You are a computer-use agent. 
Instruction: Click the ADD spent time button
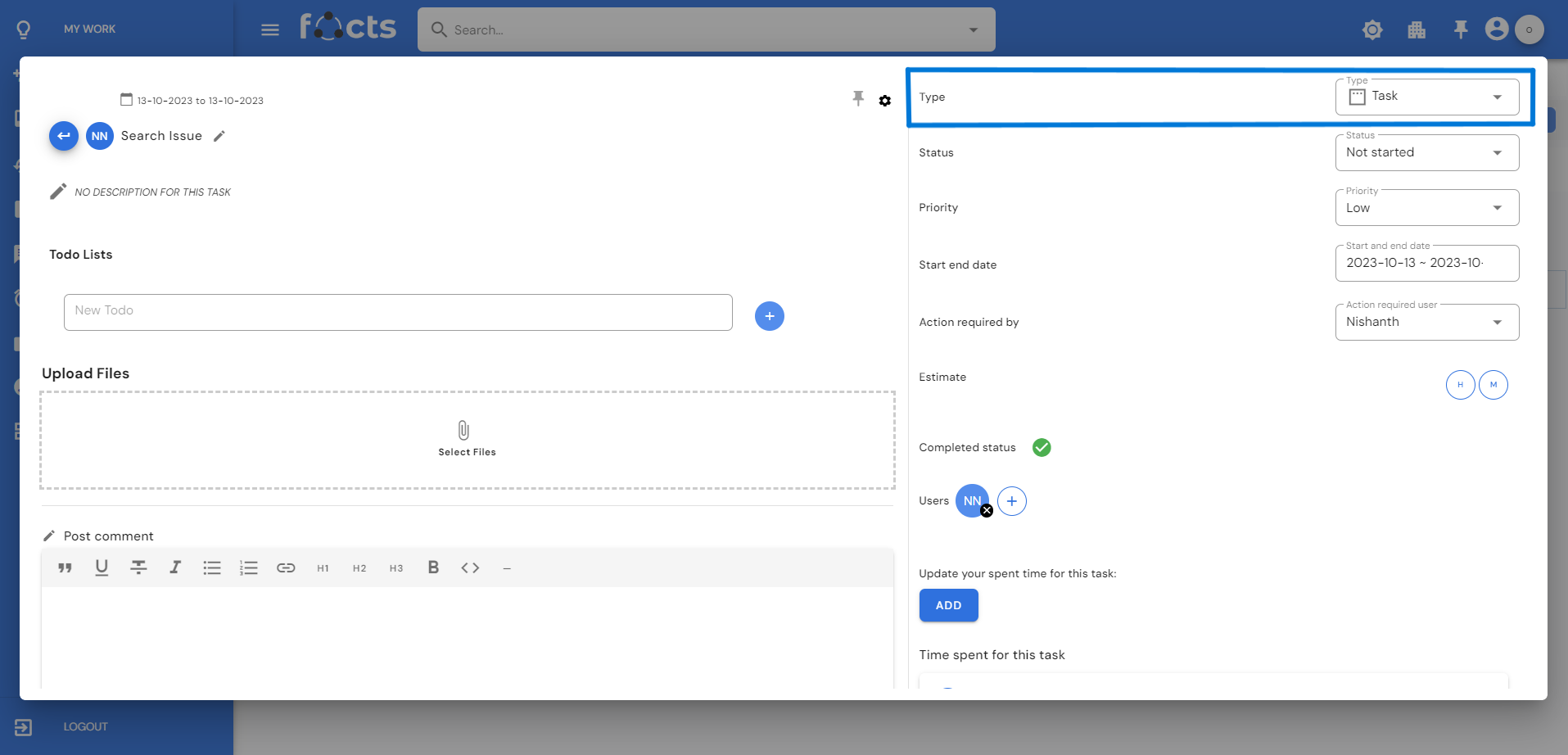click(948, 605)
